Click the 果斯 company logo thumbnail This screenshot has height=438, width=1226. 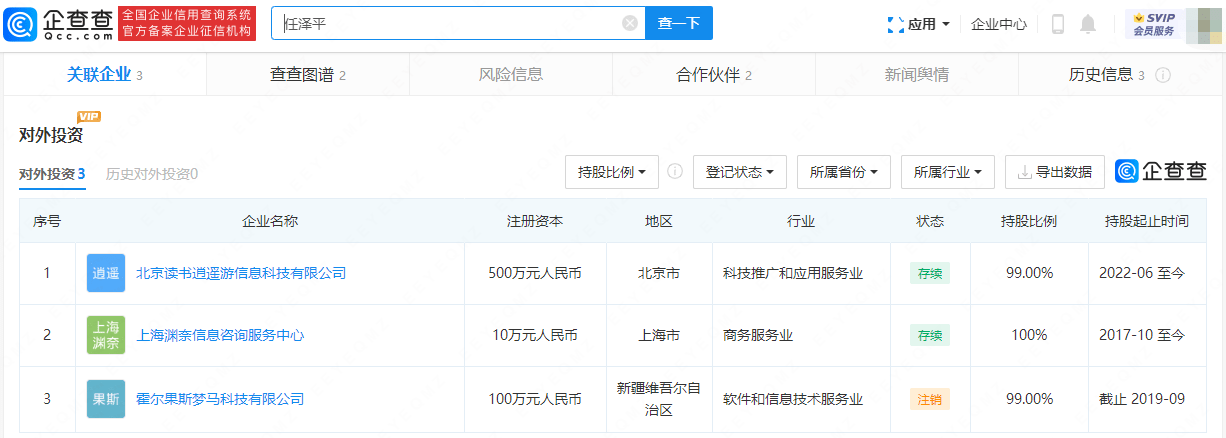point(106,399)
